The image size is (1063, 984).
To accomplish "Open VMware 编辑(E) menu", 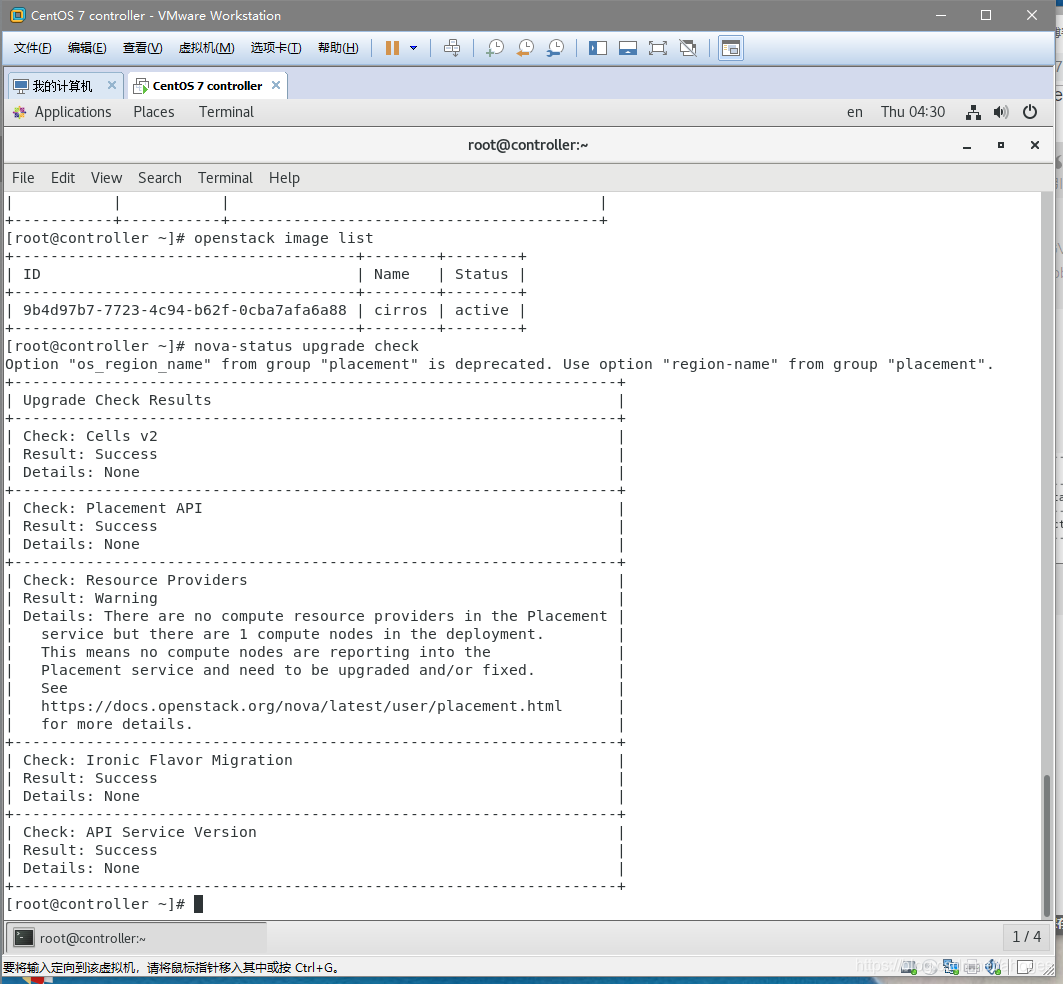I will click(x=87, y=48).
